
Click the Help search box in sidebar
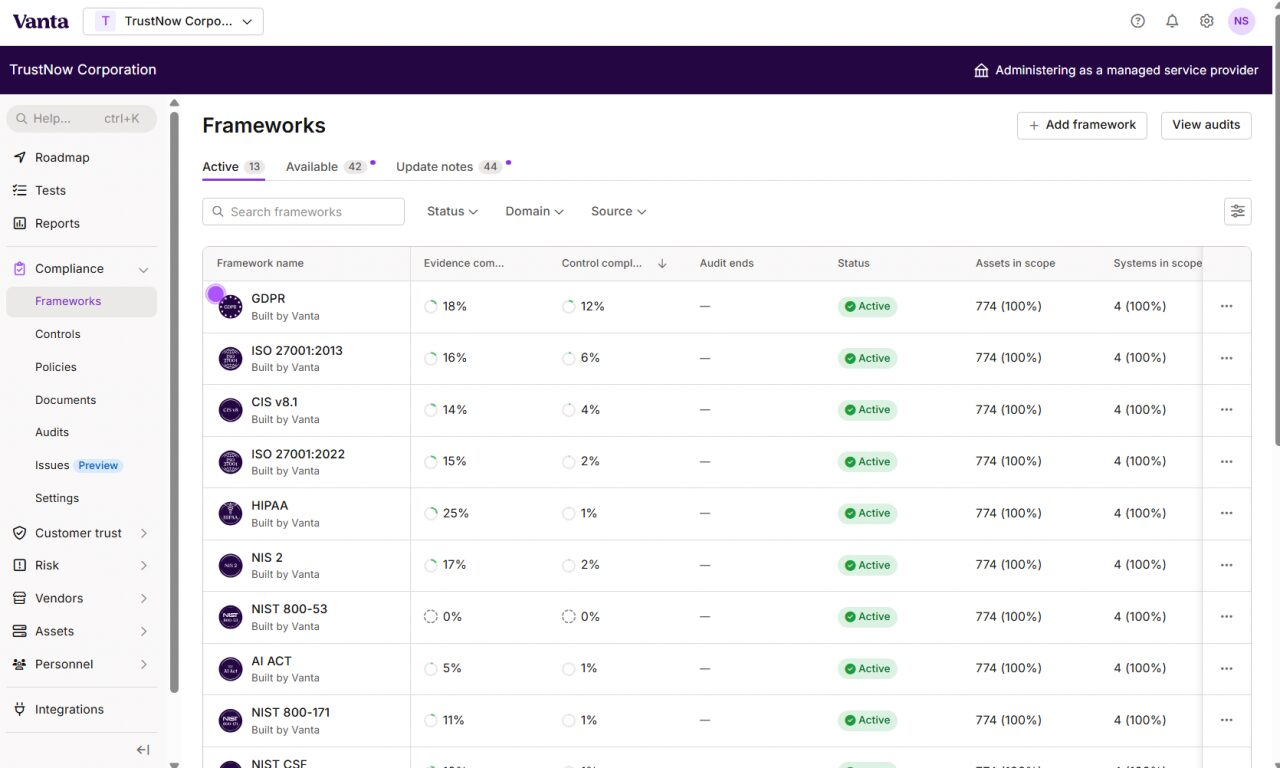click(81, 118)
